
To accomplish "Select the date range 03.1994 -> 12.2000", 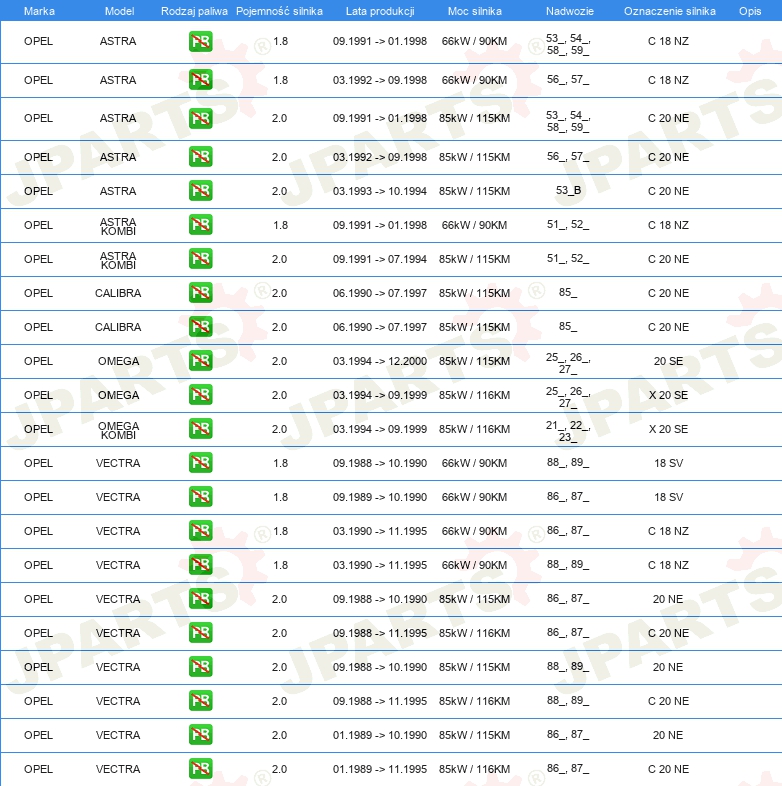I will click(x=379, y=361).
